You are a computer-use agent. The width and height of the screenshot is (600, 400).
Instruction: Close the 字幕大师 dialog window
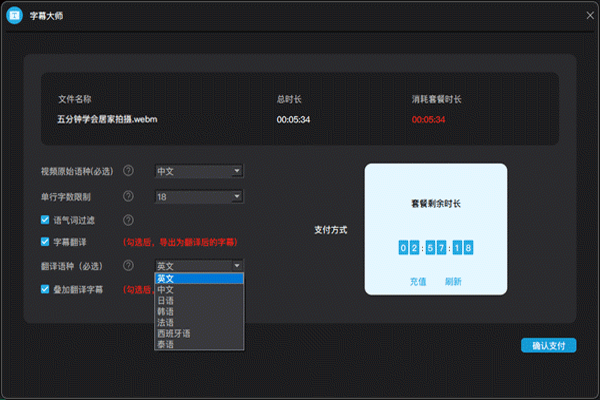(585, 15)
